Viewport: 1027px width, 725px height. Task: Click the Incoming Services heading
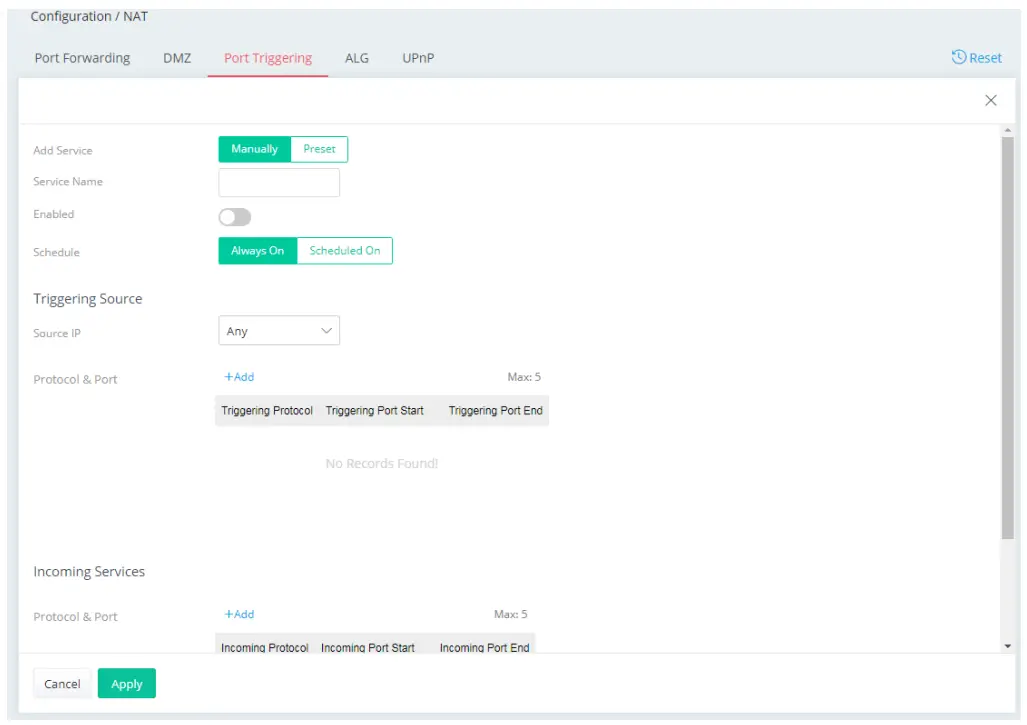pyautogui.click(x=89, y=571)
